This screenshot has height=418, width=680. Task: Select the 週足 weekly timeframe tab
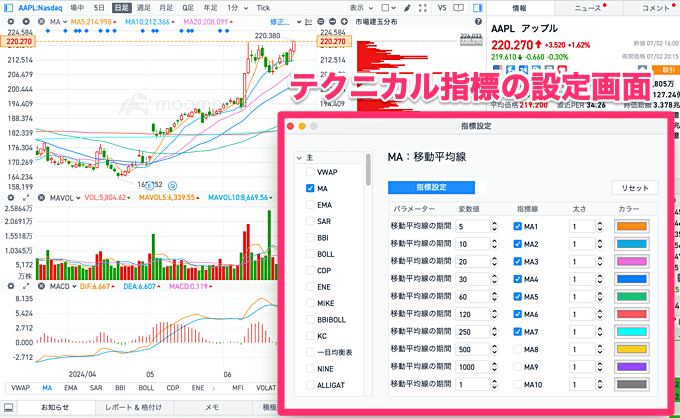pos(144,8)
